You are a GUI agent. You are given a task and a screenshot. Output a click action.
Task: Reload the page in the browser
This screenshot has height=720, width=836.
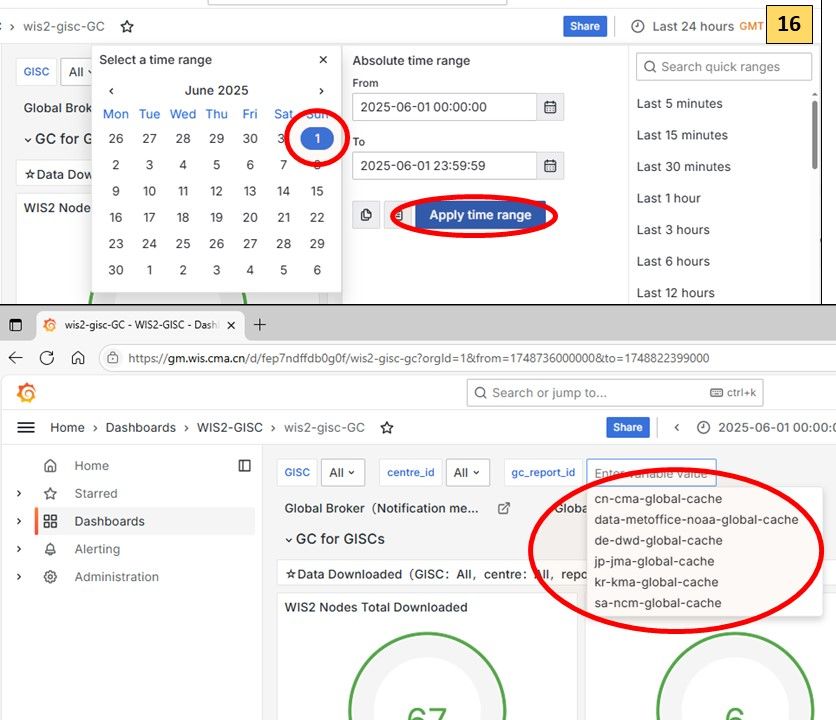(47, 357)
